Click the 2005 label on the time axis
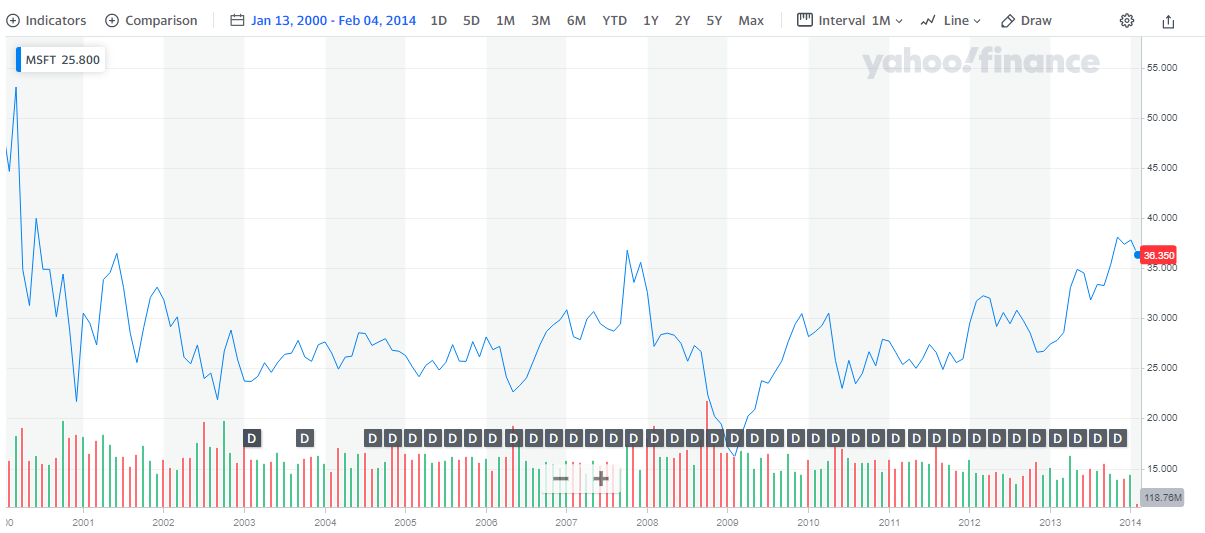This screenshot has height=533, width=1205. pyautogui.click(x=405, y=522)
